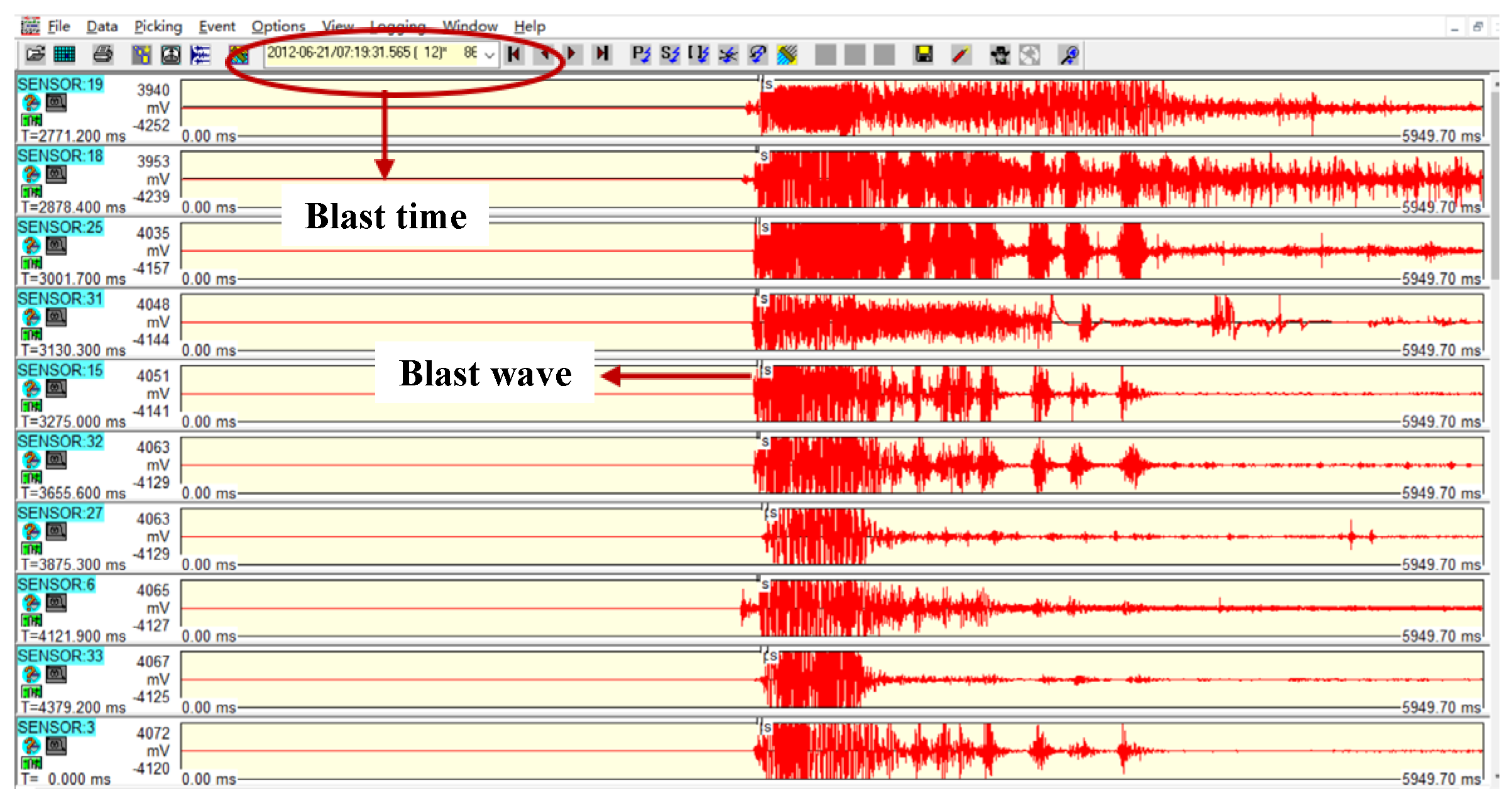Click the event timestamp combo box

[371, 53]
